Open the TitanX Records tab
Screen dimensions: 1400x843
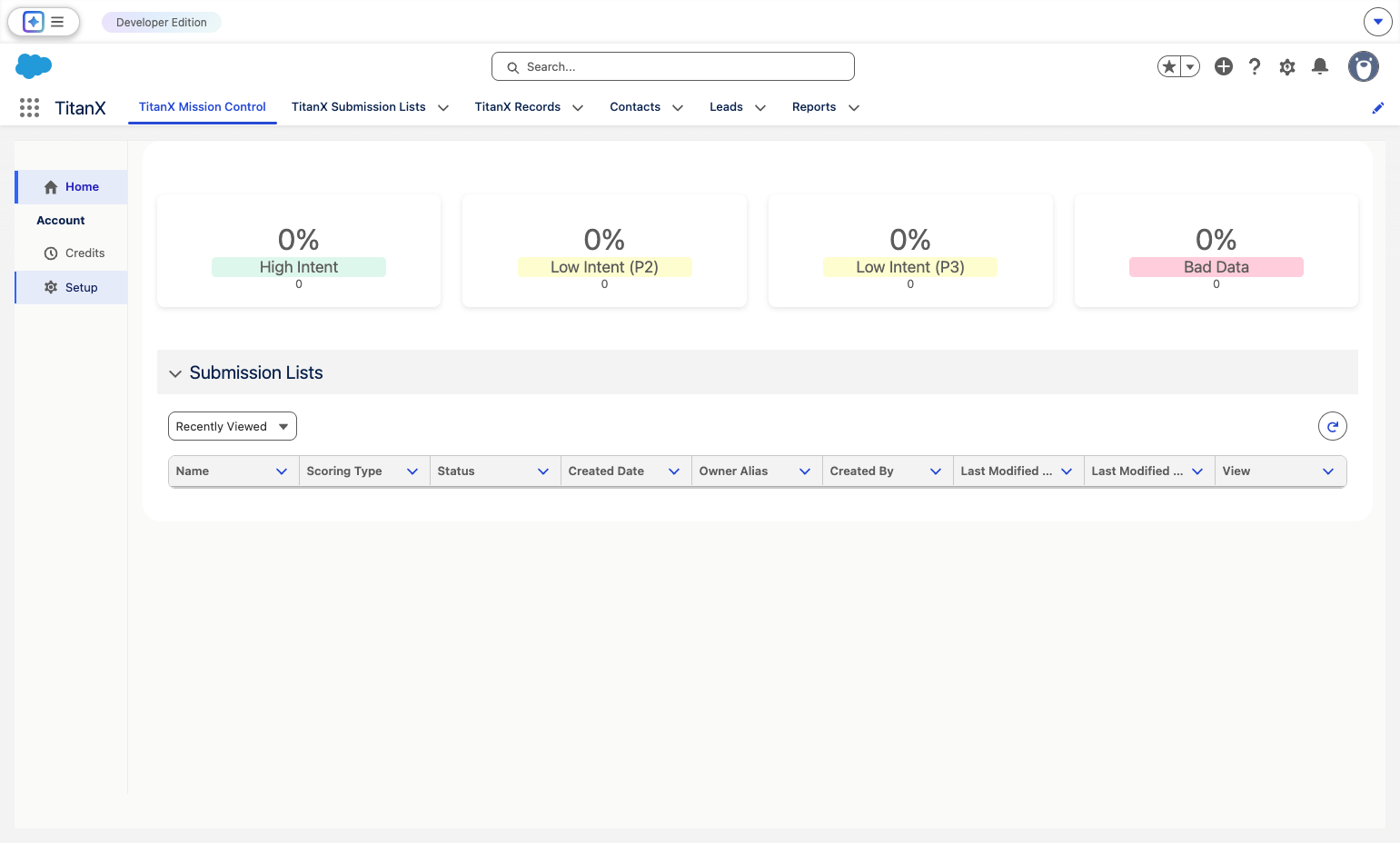pyautogui.click(x=518, y=107)
